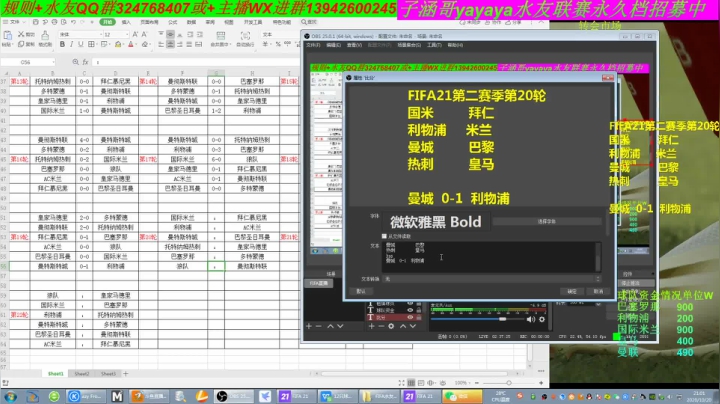720x404 pixels.
Task: Toggle Bold formatting in spreadsheet
Action: (62, 45)
